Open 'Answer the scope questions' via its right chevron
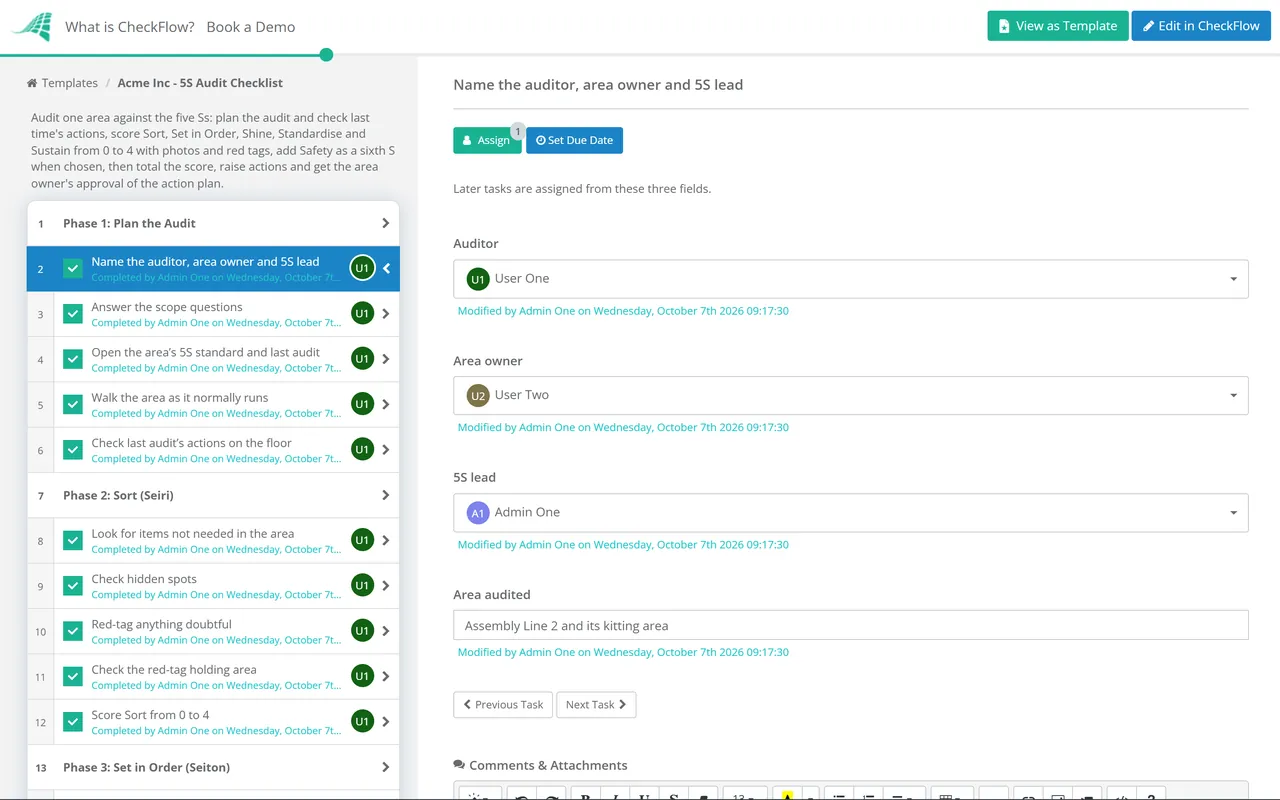This screenshot has width=1280, height=800. click(386, 314)
